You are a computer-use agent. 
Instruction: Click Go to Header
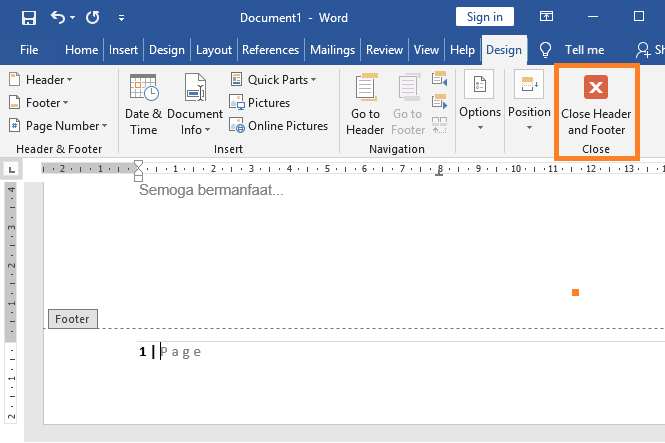click(365, 104)
